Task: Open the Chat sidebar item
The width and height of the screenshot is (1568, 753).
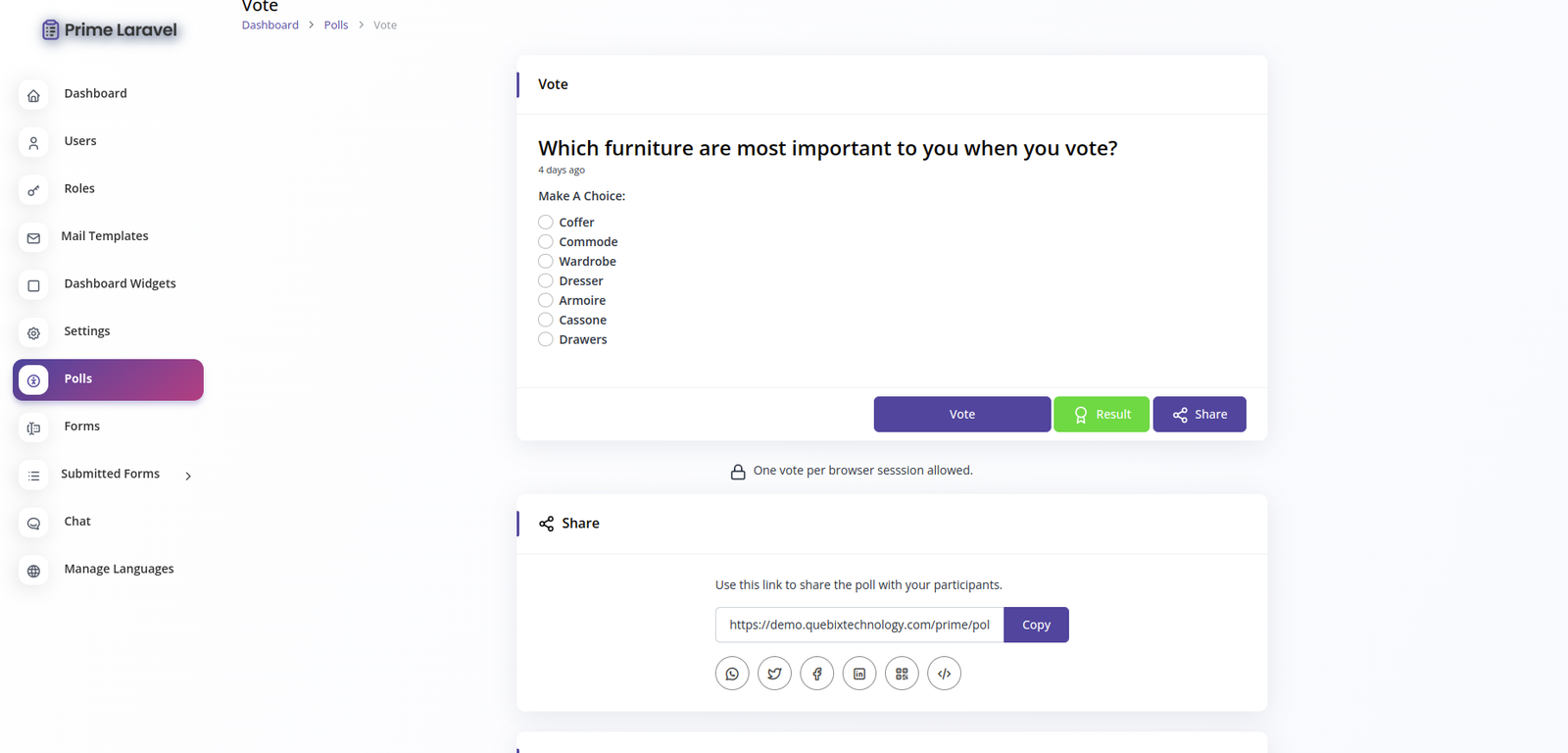Action: (77, 522)
